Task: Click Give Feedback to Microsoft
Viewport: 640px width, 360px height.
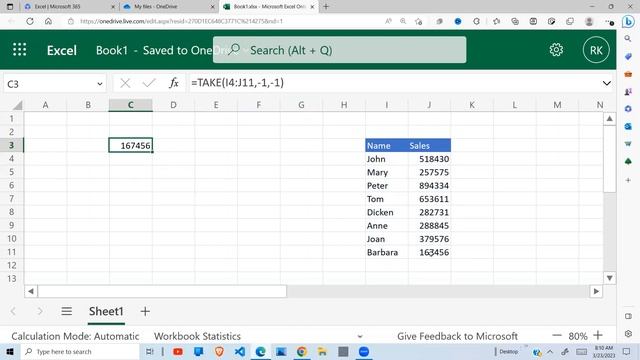Action: click(457, 336)
